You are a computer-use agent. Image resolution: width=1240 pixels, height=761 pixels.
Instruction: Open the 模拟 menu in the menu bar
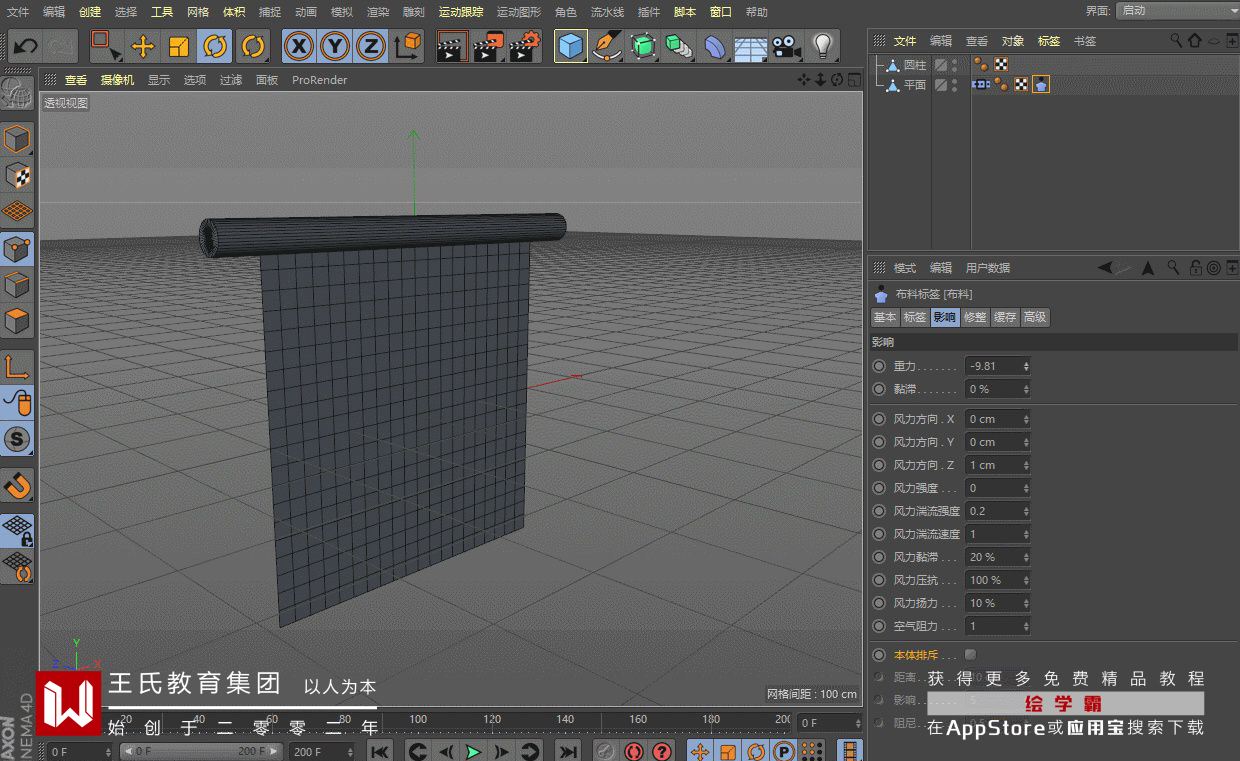(342, 12)
